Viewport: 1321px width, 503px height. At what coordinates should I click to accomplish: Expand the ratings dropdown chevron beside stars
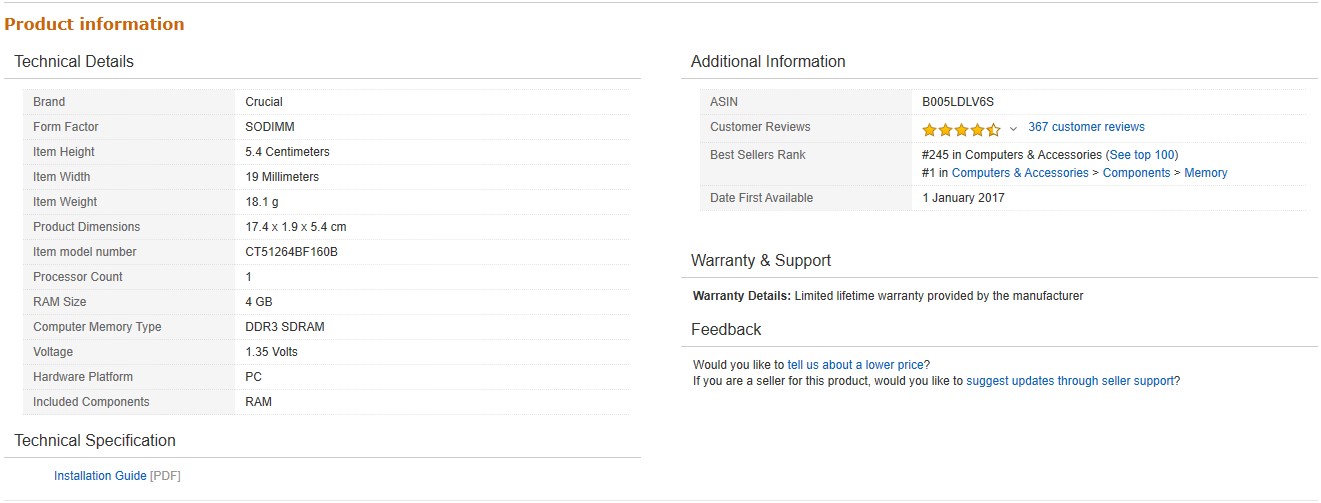point(1013,129)
